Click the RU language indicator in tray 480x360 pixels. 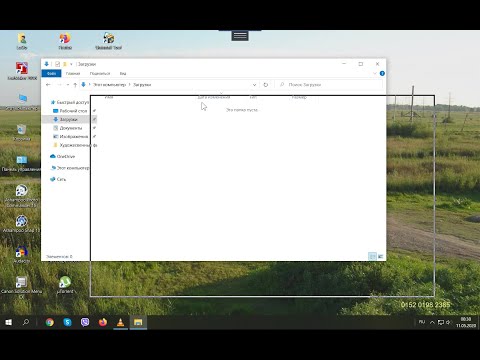coord(422,322)
